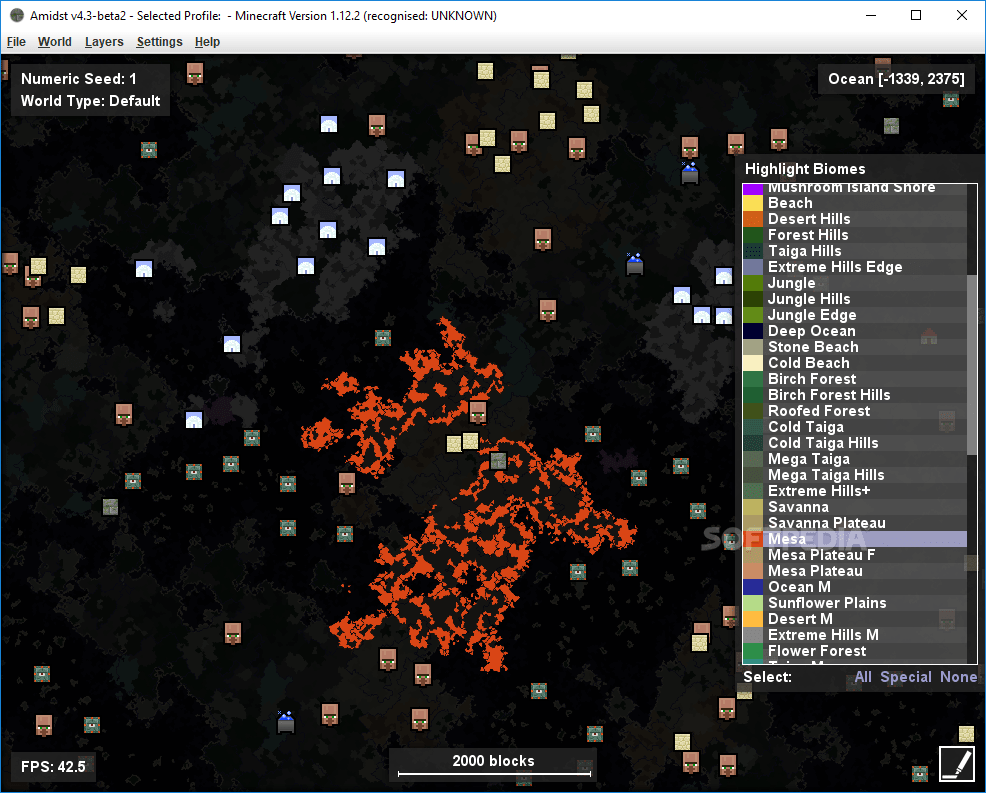Open the File menu

(x=16, y=42)
